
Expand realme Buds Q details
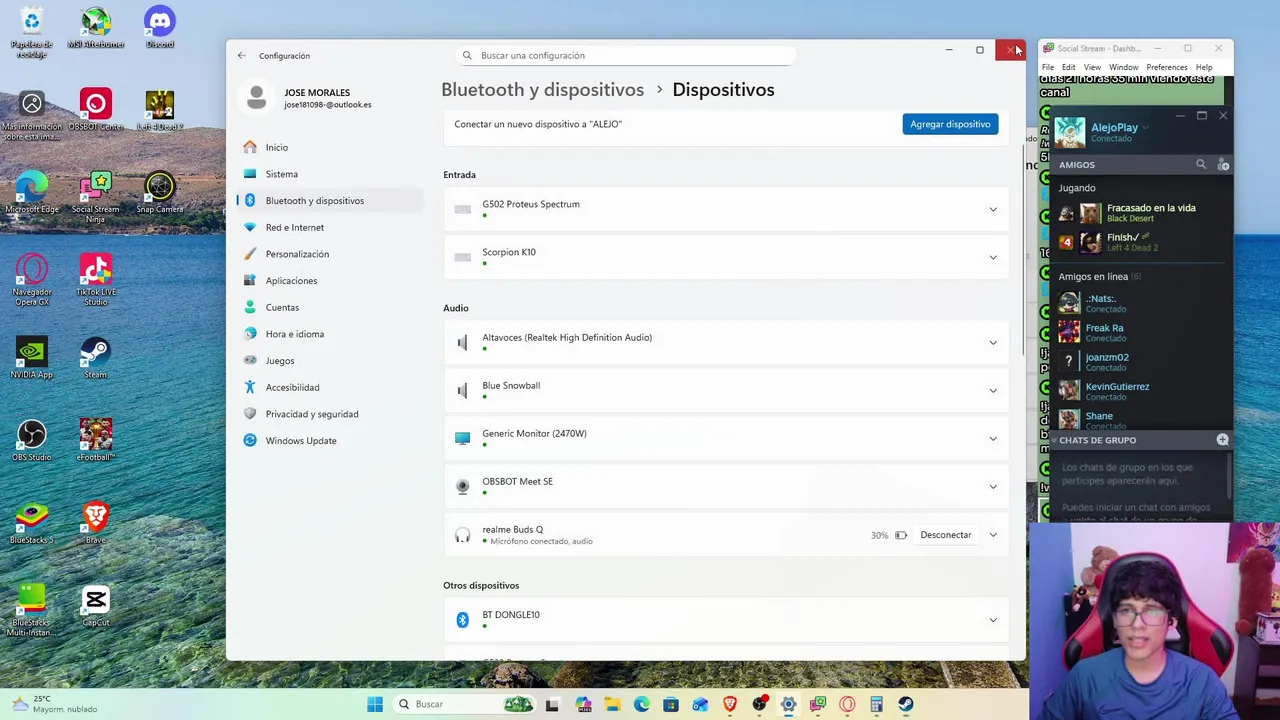click(993, 535)
